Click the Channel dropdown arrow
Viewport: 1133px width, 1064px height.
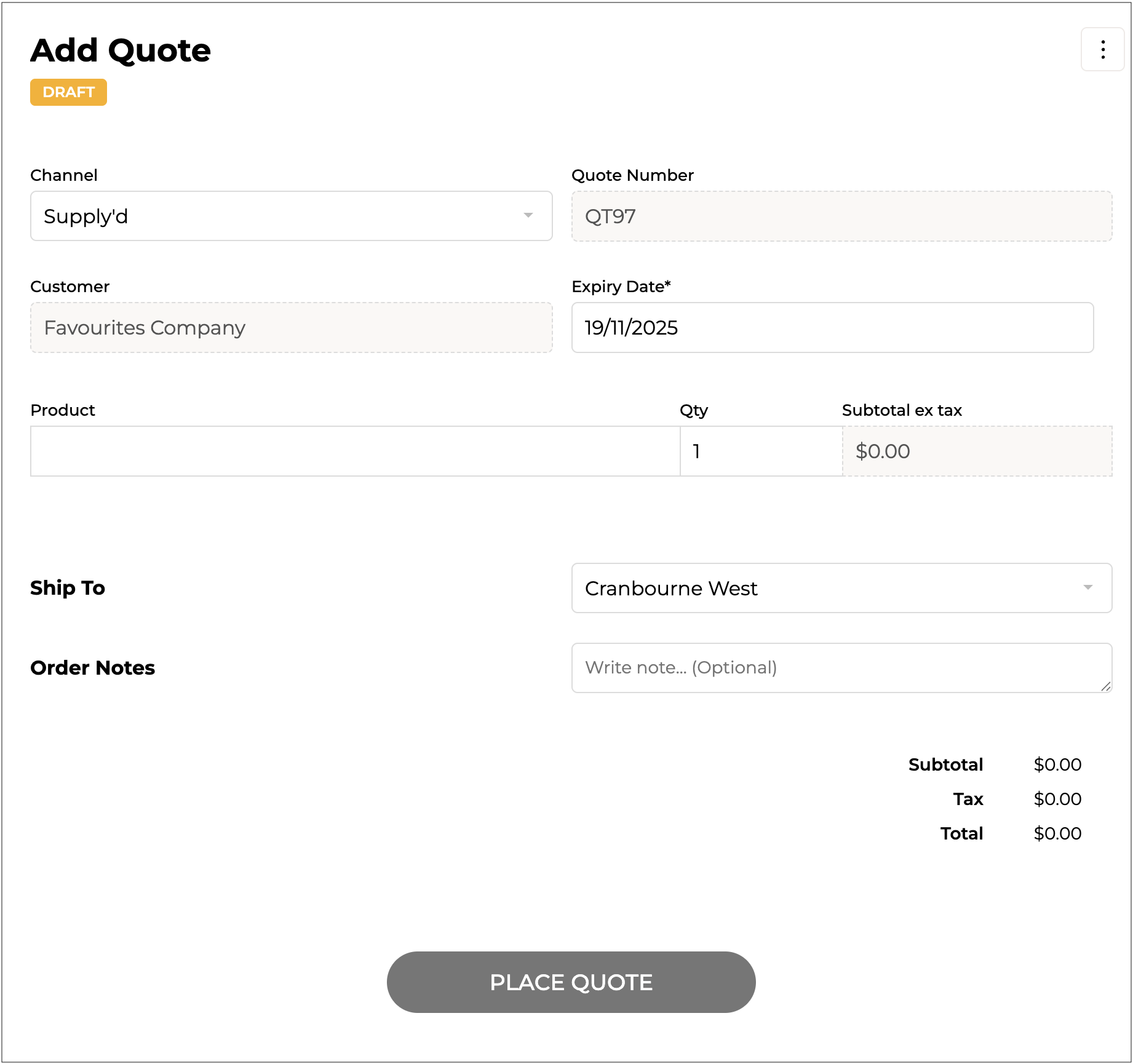point(528,215)
